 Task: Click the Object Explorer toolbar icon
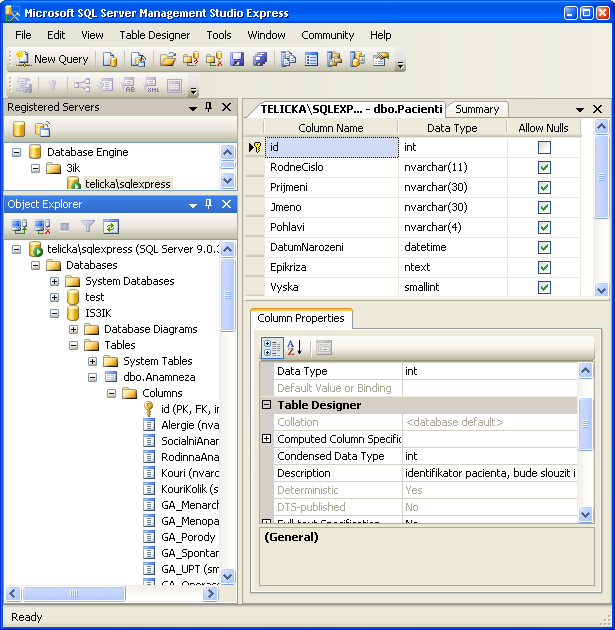click(334, 59)
